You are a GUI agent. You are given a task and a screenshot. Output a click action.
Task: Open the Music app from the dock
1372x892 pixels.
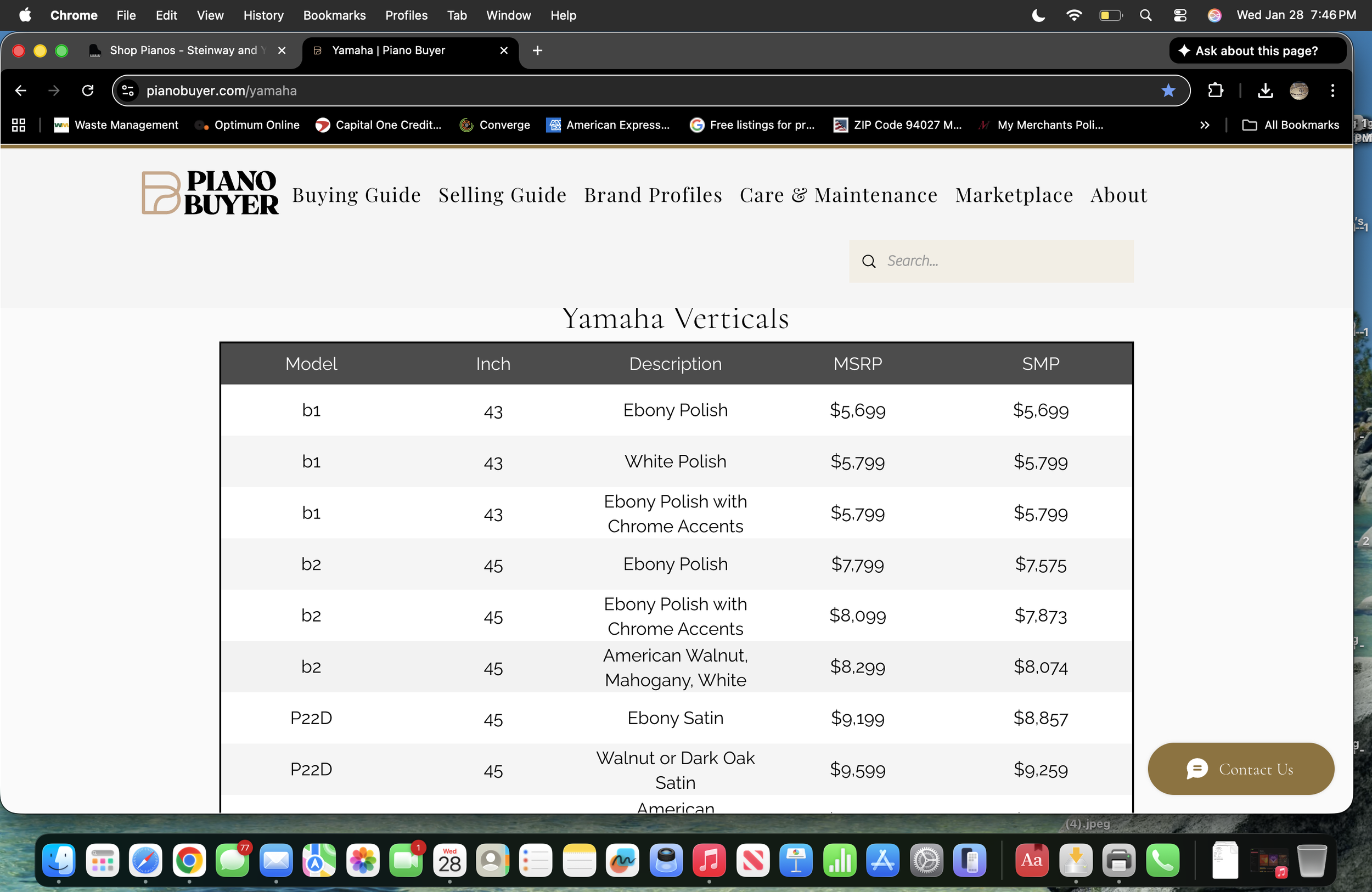tap(709, 860)
